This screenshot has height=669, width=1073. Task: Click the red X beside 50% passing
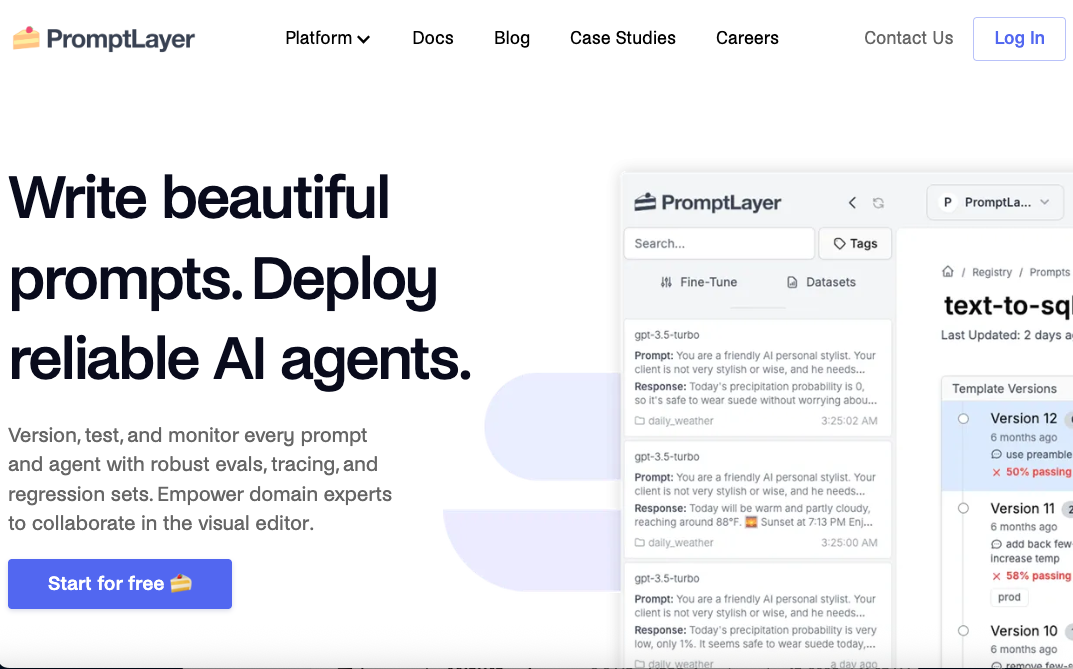tap(996, 472)
